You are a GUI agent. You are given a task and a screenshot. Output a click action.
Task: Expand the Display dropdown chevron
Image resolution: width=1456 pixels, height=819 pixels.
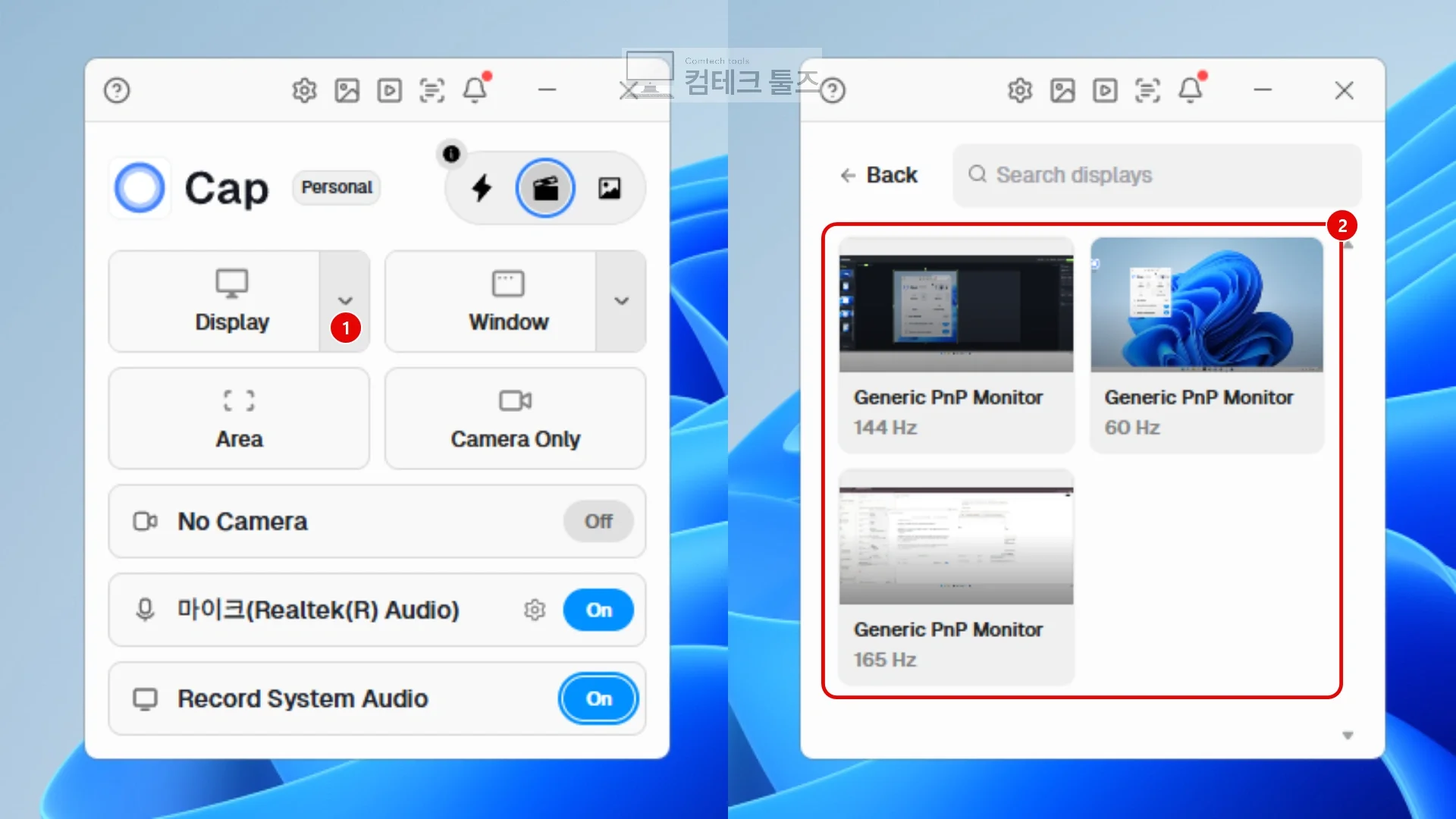(x=345, y=301)
